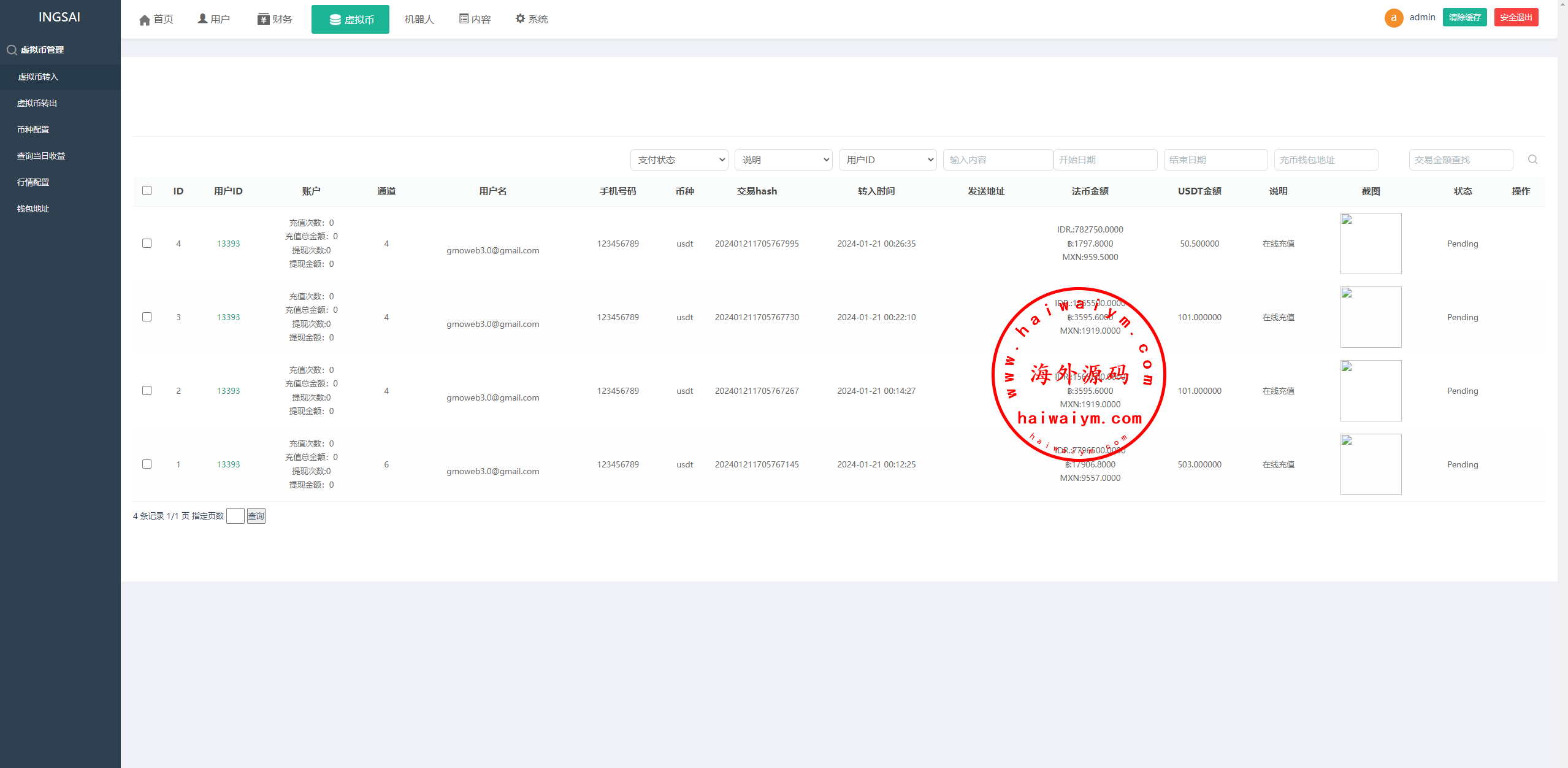1568x768 pixels.
Task: Open 虚拟币转出 in the sidebar
Action: (x=37, y=103)
